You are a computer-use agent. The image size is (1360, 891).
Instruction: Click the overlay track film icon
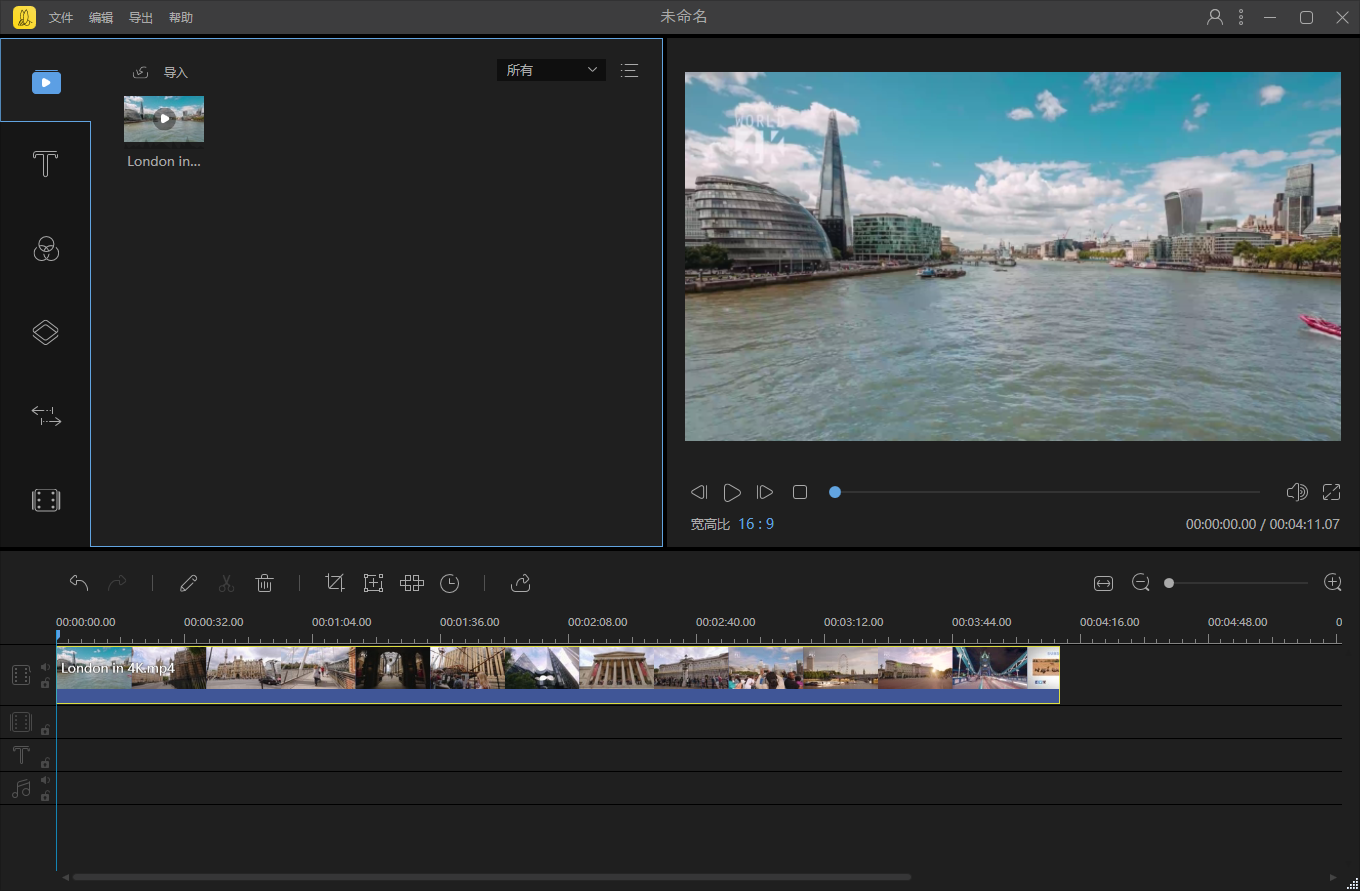(21, 722)
